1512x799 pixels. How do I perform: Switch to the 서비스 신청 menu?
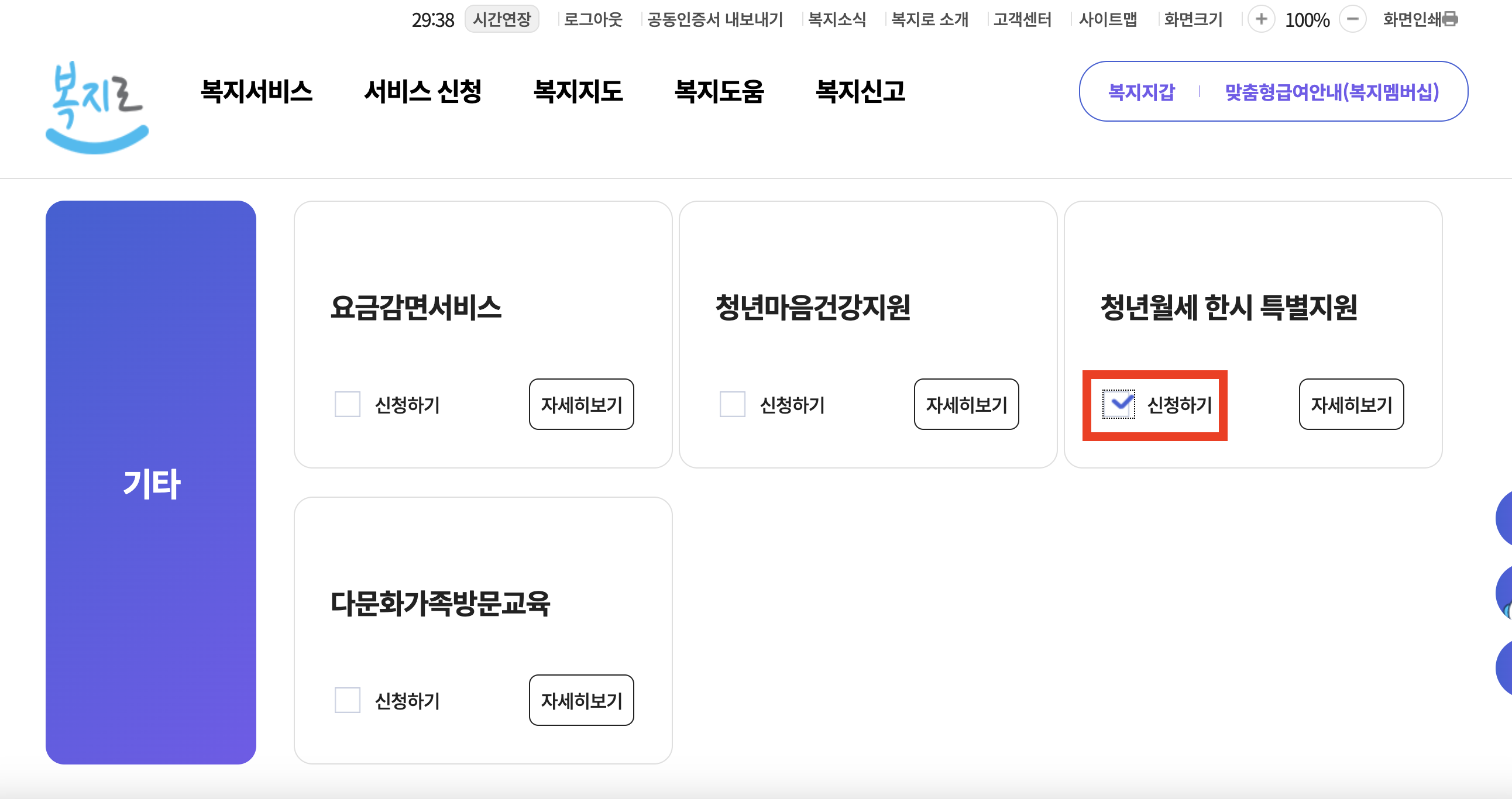coord(424,92)
